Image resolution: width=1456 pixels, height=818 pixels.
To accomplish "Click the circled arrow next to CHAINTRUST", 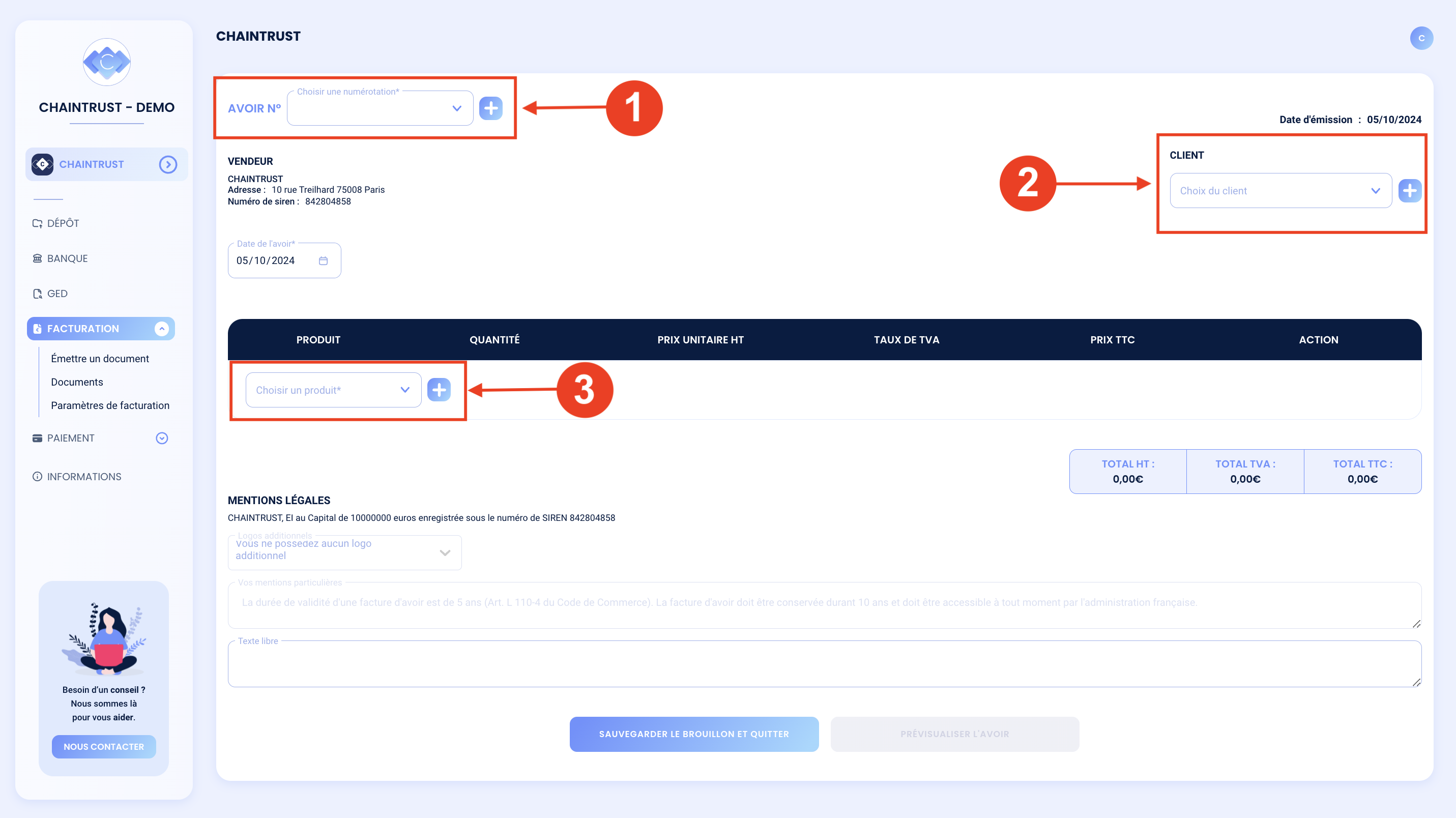I will 168,164.
